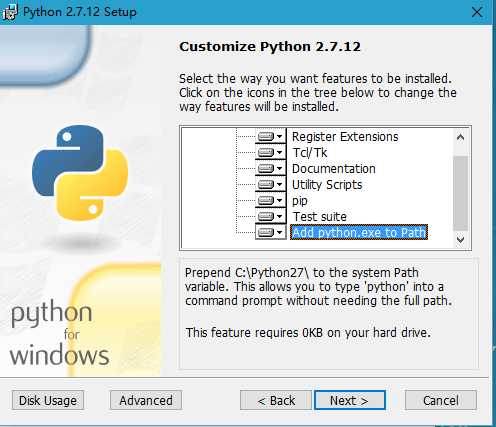Open install option icon for Register Extensions
The width and height of the screenshot is (496, 427).
click(271, 136)
